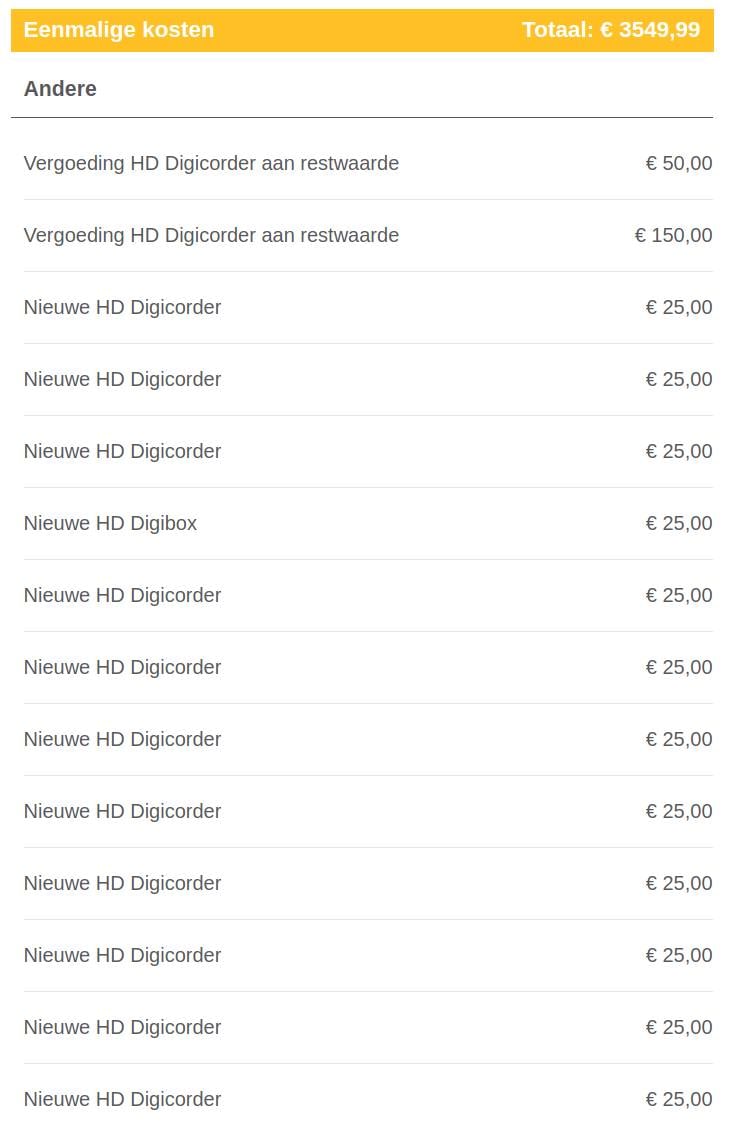The height and width of the screenshot is (1134, 735).
Task: Click the price of the Digicorder above Digibox
Action: point(679,451)
